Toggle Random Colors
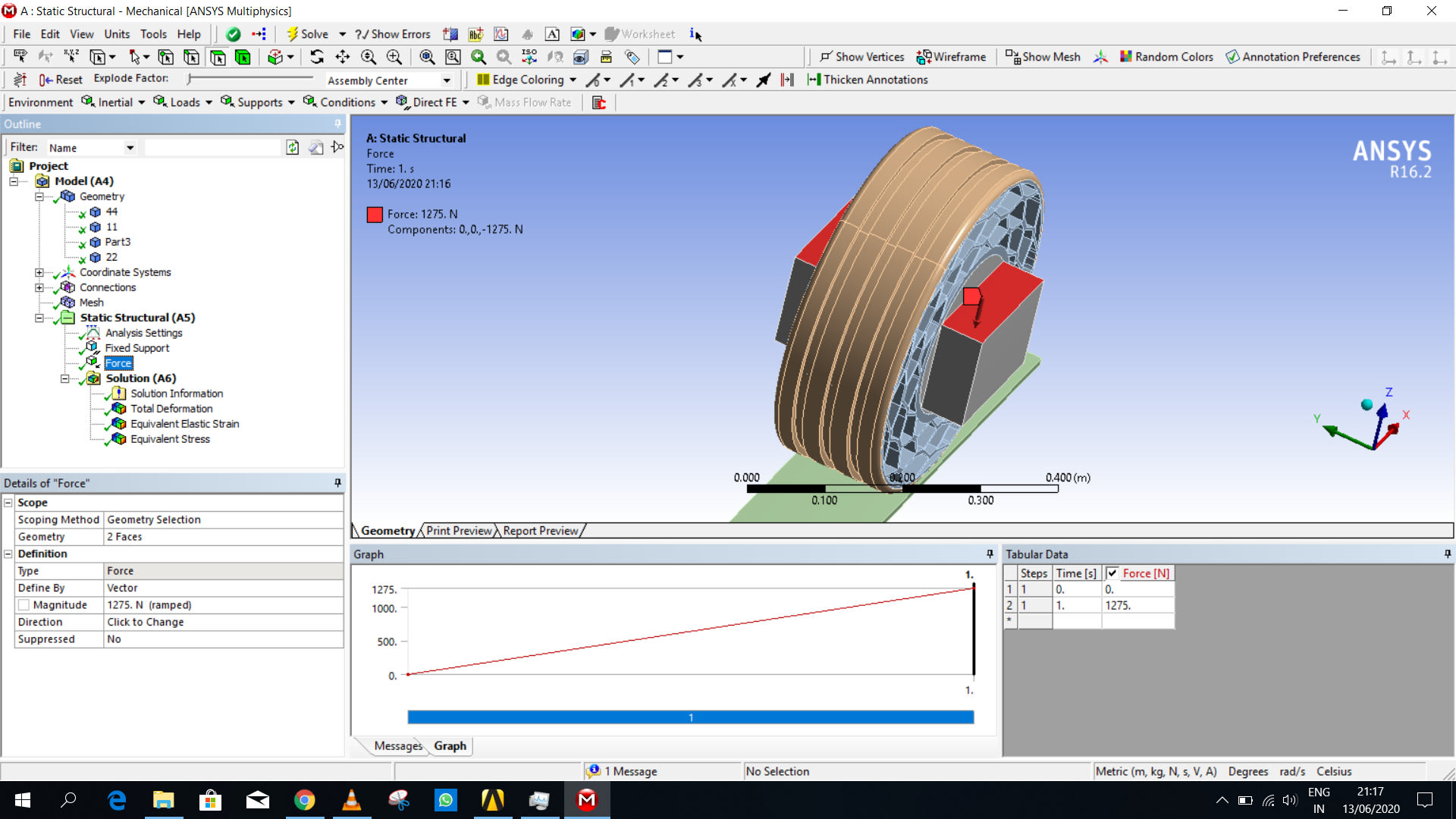Image resolution: width=1456 pixels, height=819 pixels. (x=1166, y=57)
